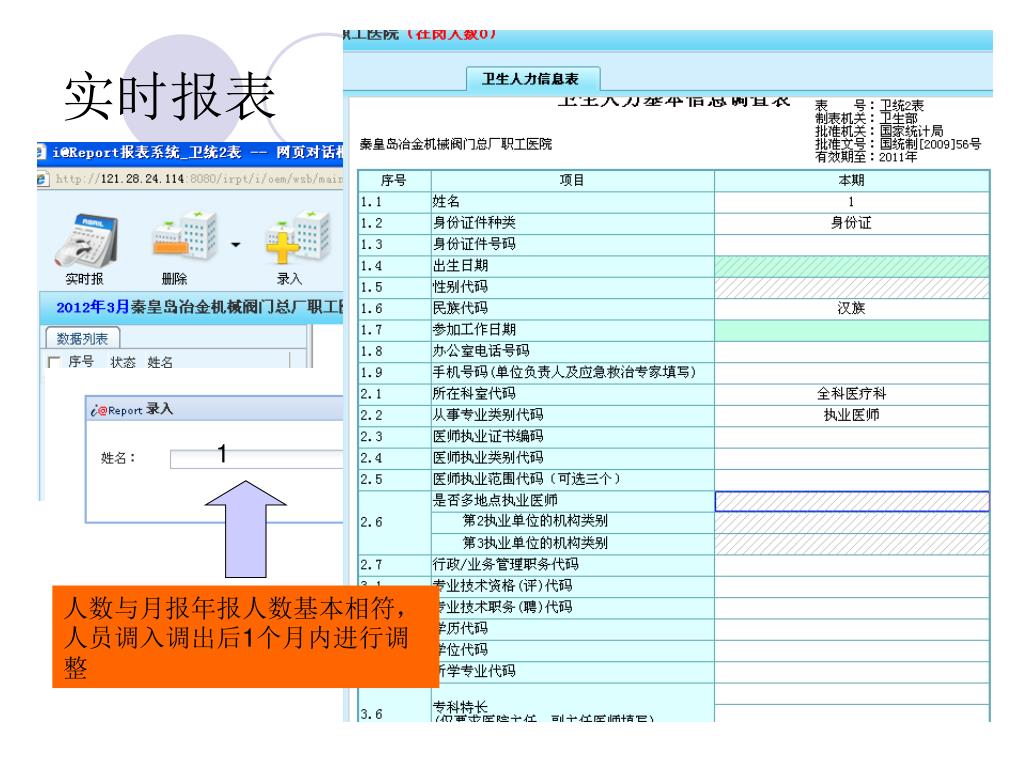
Task: Click the 出生日期 green hatched cell
Action: (x=852, y=266)
